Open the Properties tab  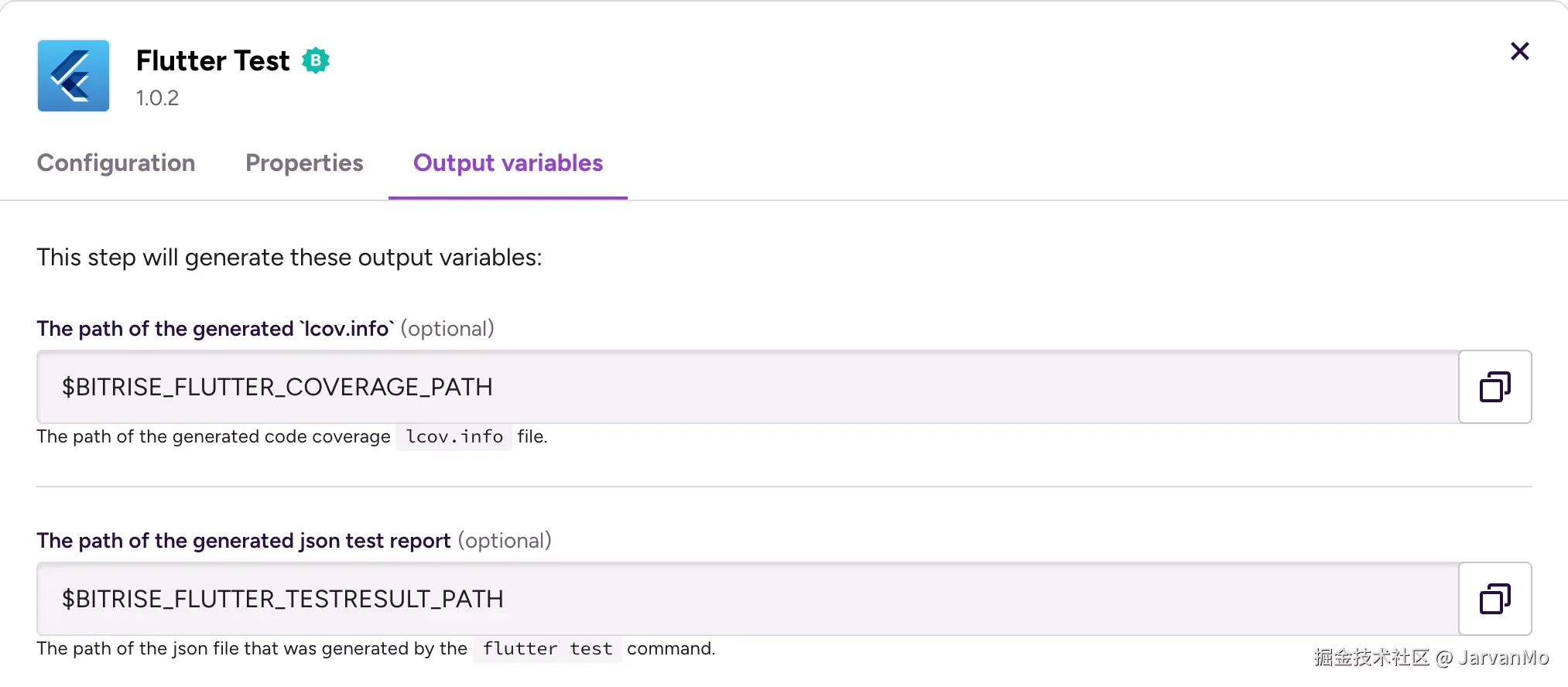[304, 162]
